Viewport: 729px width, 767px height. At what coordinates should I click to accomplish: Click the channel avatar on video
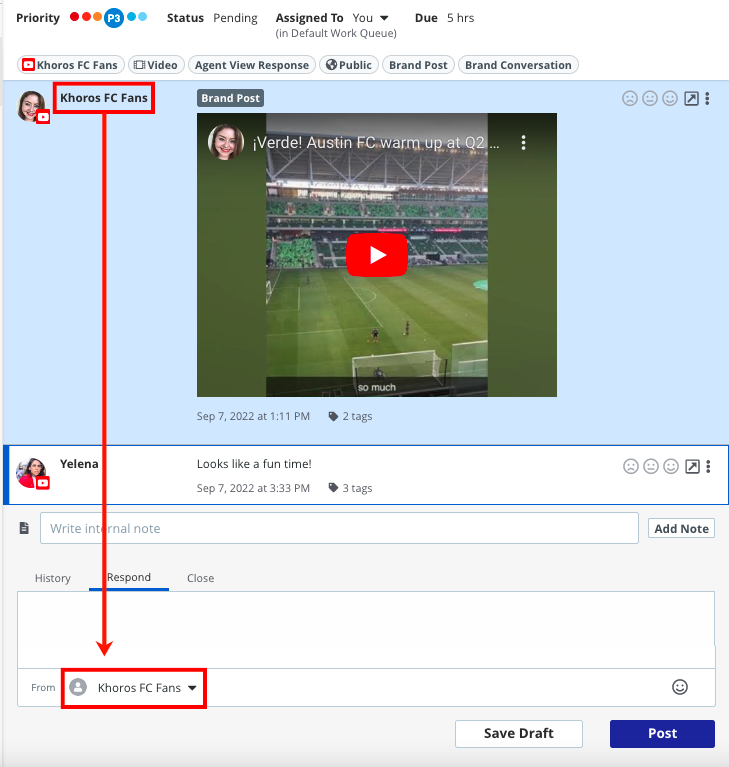pos(226,142)
